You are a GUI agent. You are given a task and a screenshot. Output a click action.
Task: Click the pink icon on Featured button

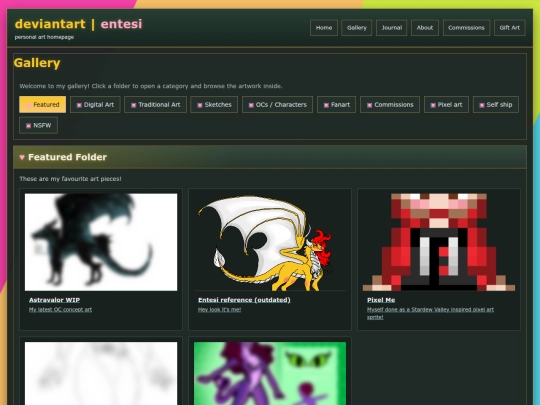click(29, 105)
